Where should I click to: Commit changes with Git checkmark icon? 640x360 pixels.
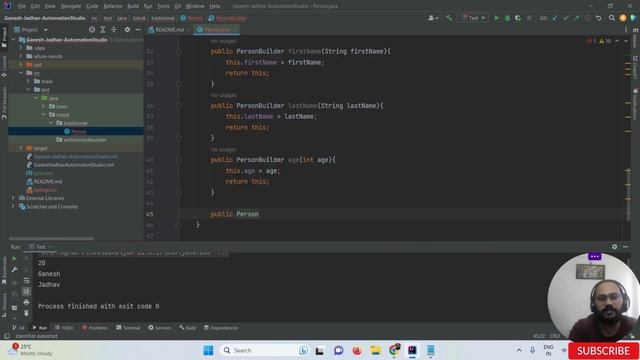[x=566, y=18]
